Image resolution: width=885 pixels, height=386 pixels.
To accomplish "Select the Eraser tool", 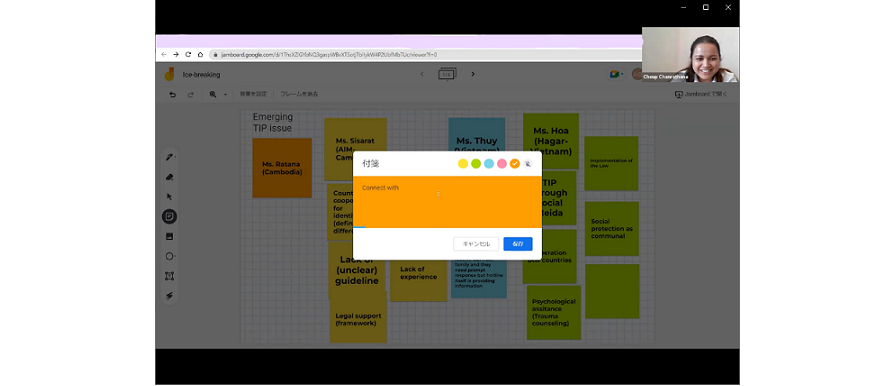I will (169, 177).
